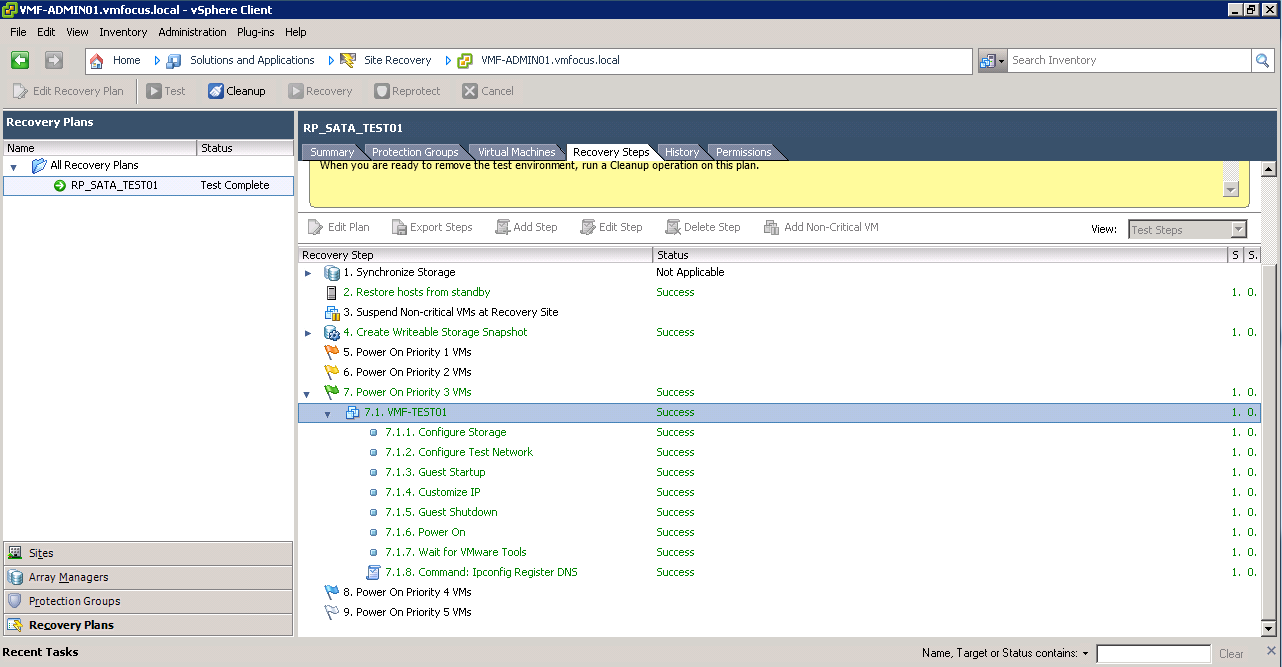This screenshot has width=1282, height=667.
Task: Click the Recent Tasks filter input field
Action: pos(1152,654)
